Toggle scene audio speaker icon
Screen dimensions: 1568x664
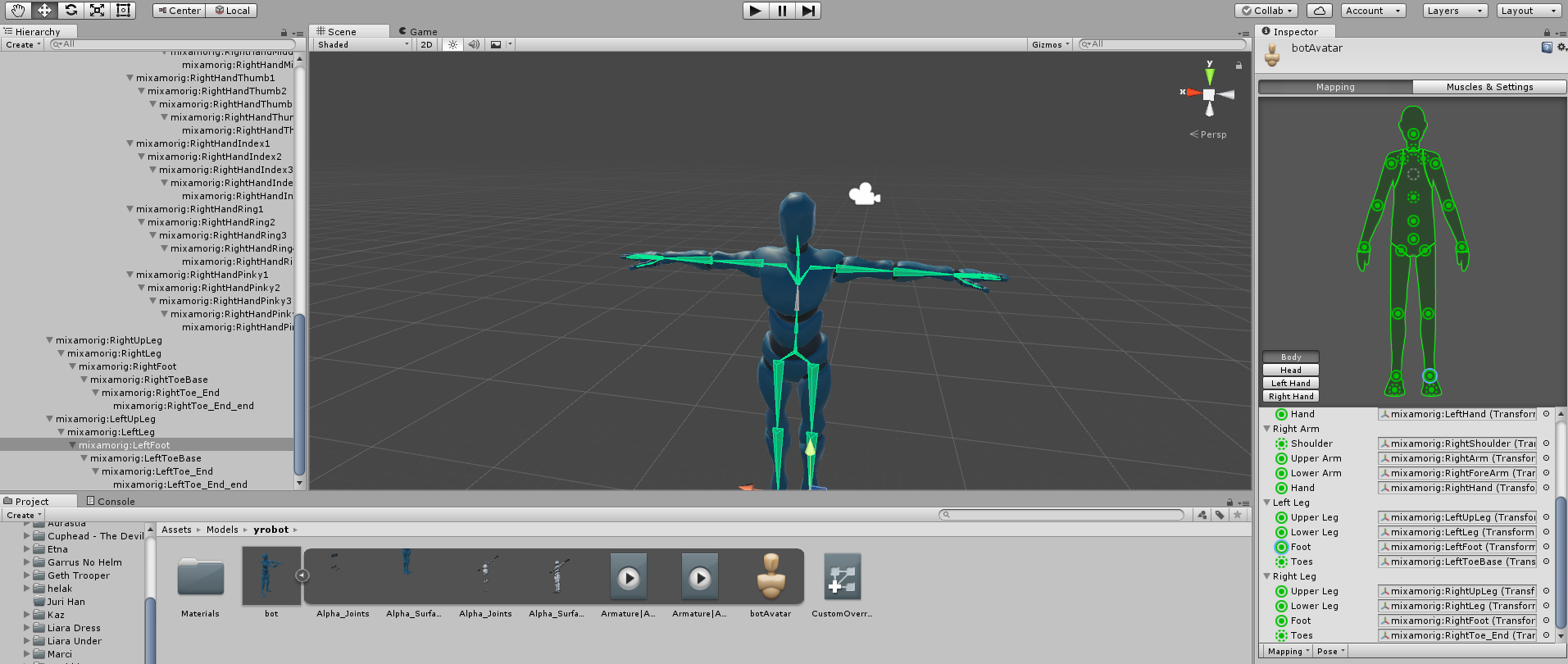[x=474, y=44]
